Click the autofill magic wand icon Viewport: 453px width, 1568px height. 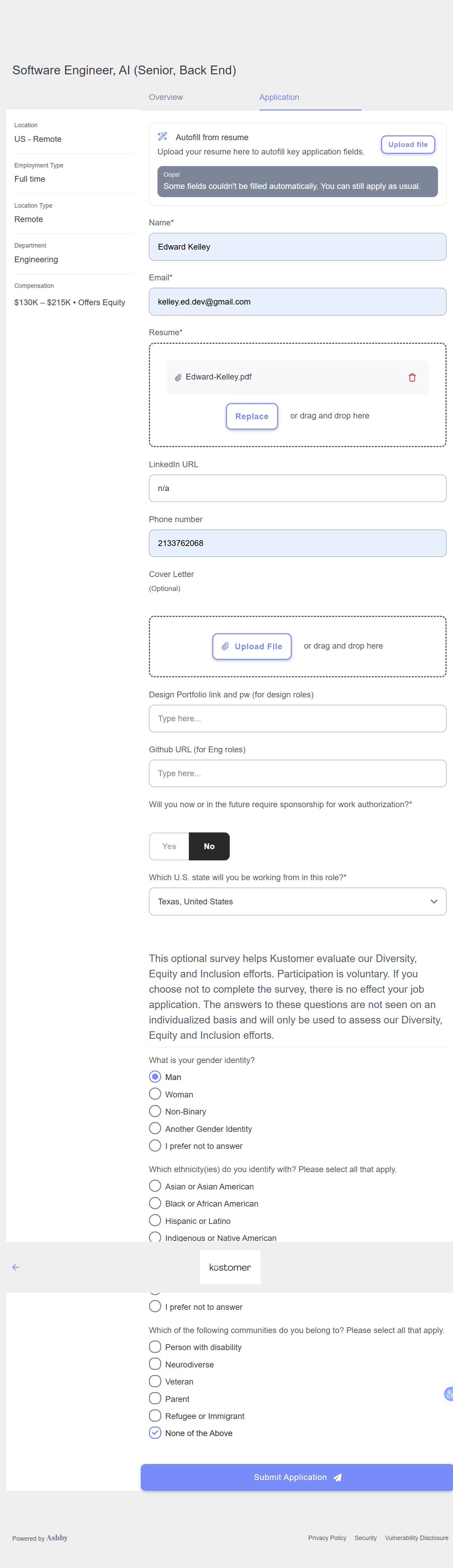click(x=162, y=137)
